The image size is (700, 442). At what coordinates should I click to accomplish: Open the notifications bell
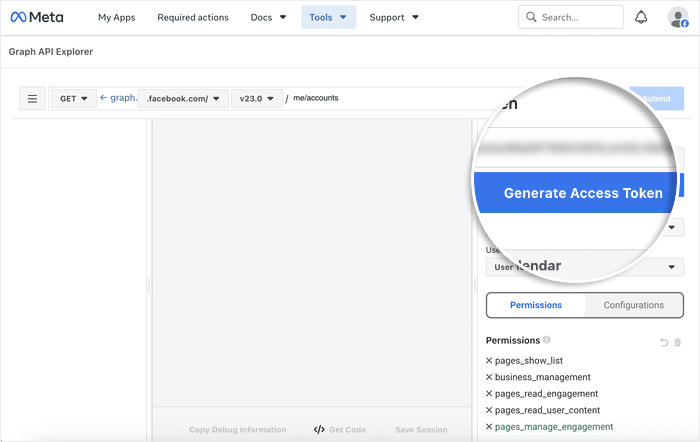(x=641, y=17)
